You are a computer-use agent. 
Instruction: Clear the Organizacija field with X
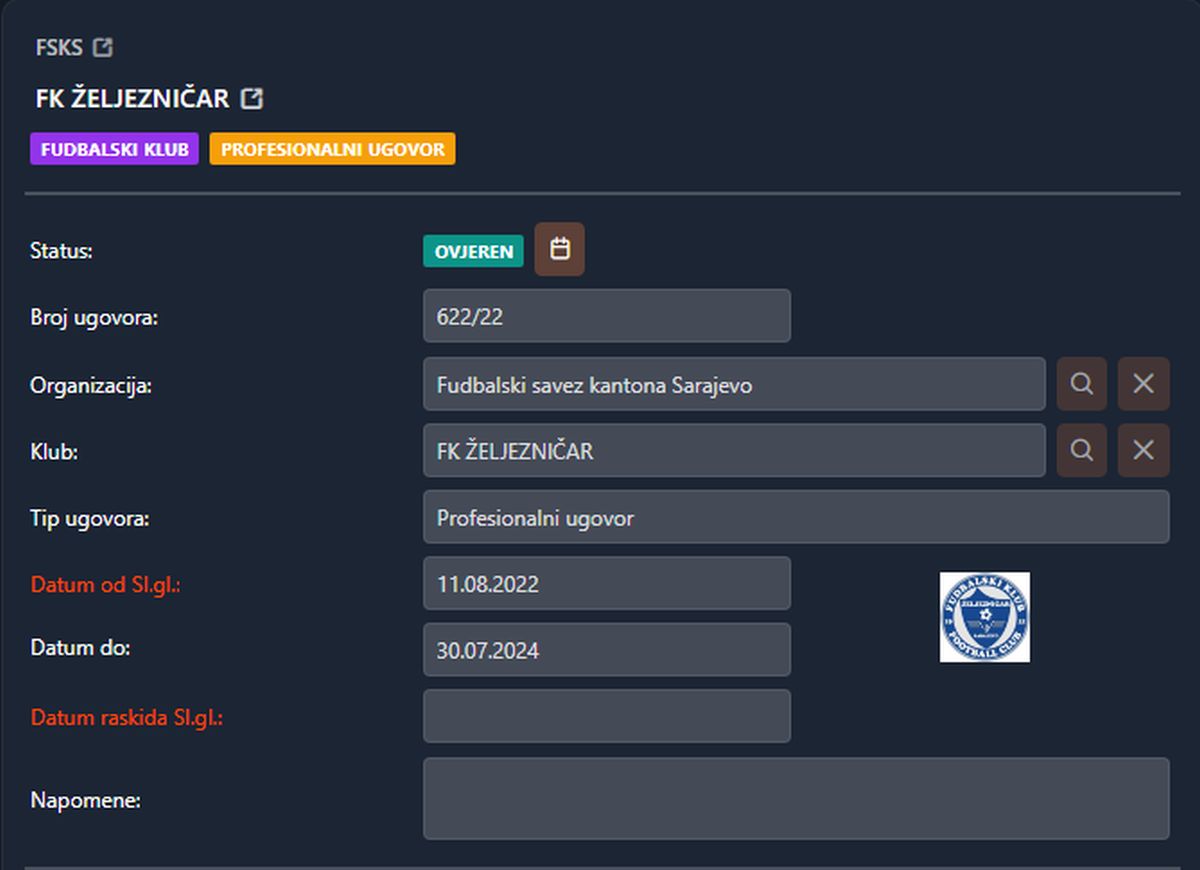click(1143, 384)
